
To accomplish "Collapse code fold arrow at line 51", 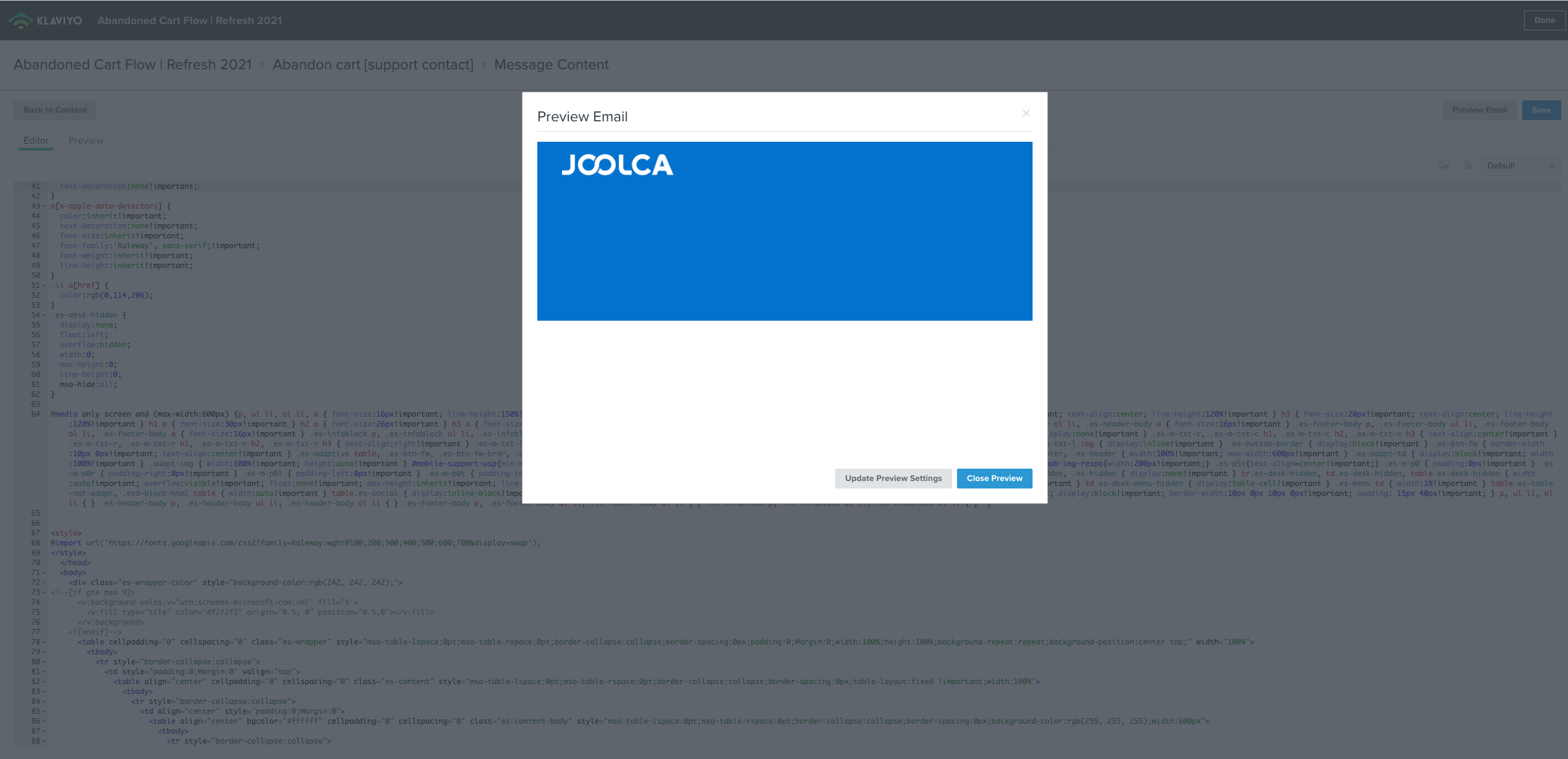I will pos(44,285).
